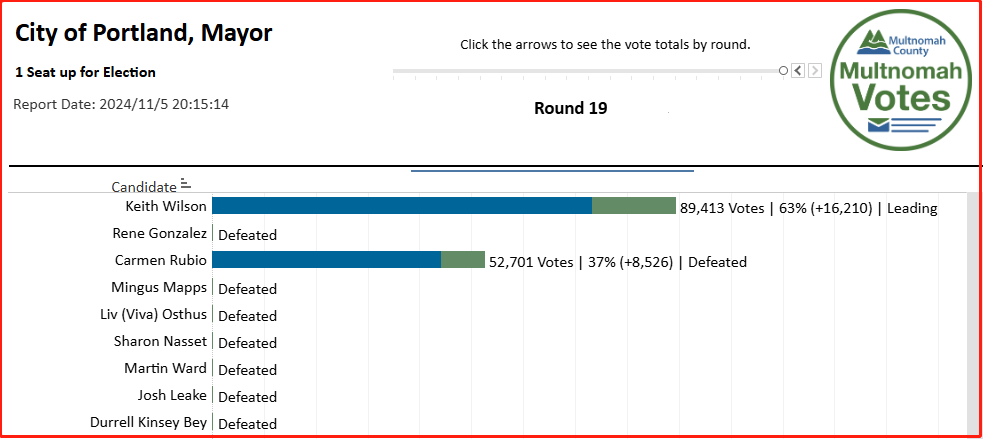Select Carmen Rubio's green transferred-votes segment
The height and width of the screenshot is (439, 983).
click(463, 260)
